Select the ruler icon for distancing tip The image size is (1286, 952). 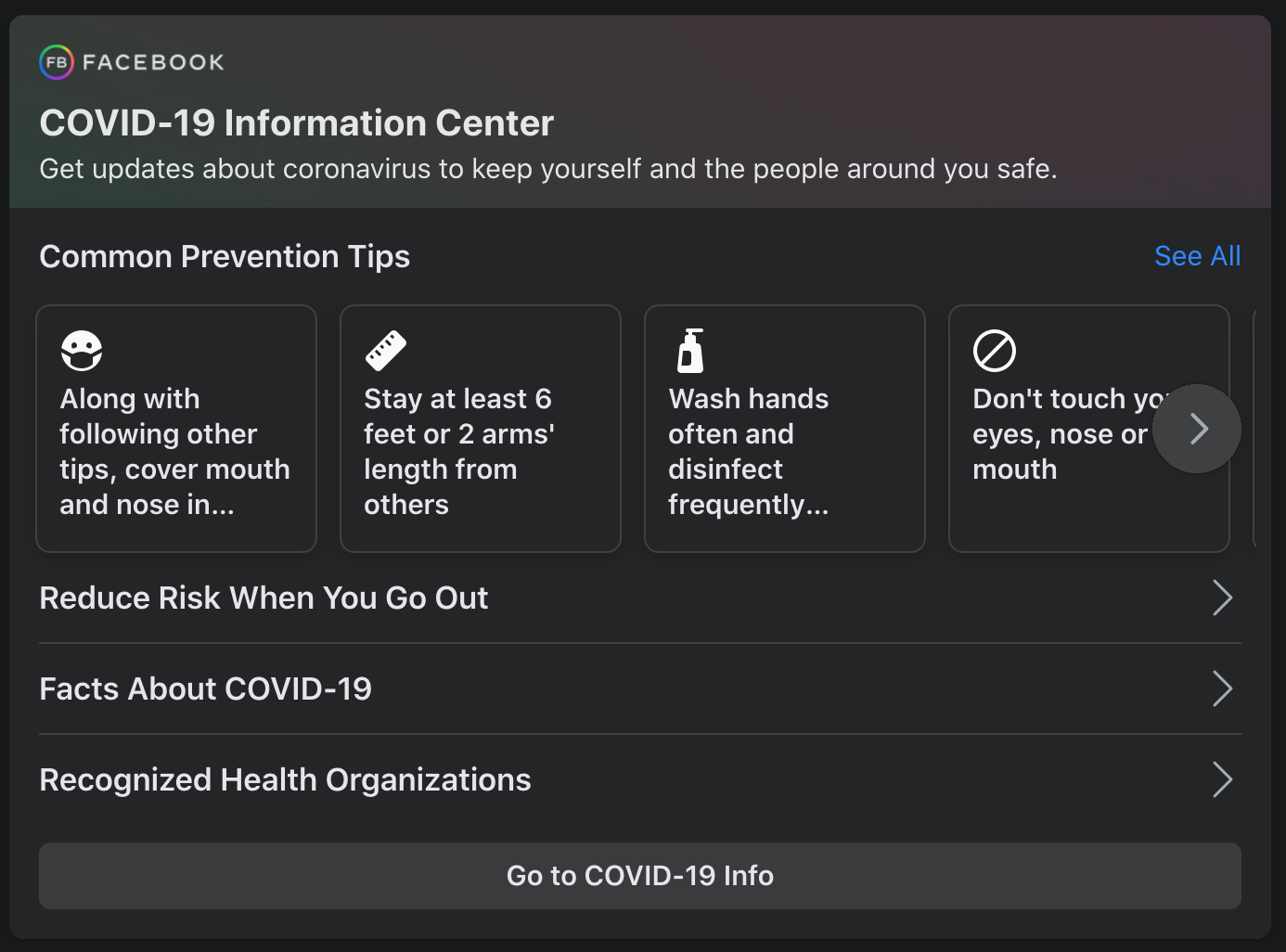[x=386, y=350]
